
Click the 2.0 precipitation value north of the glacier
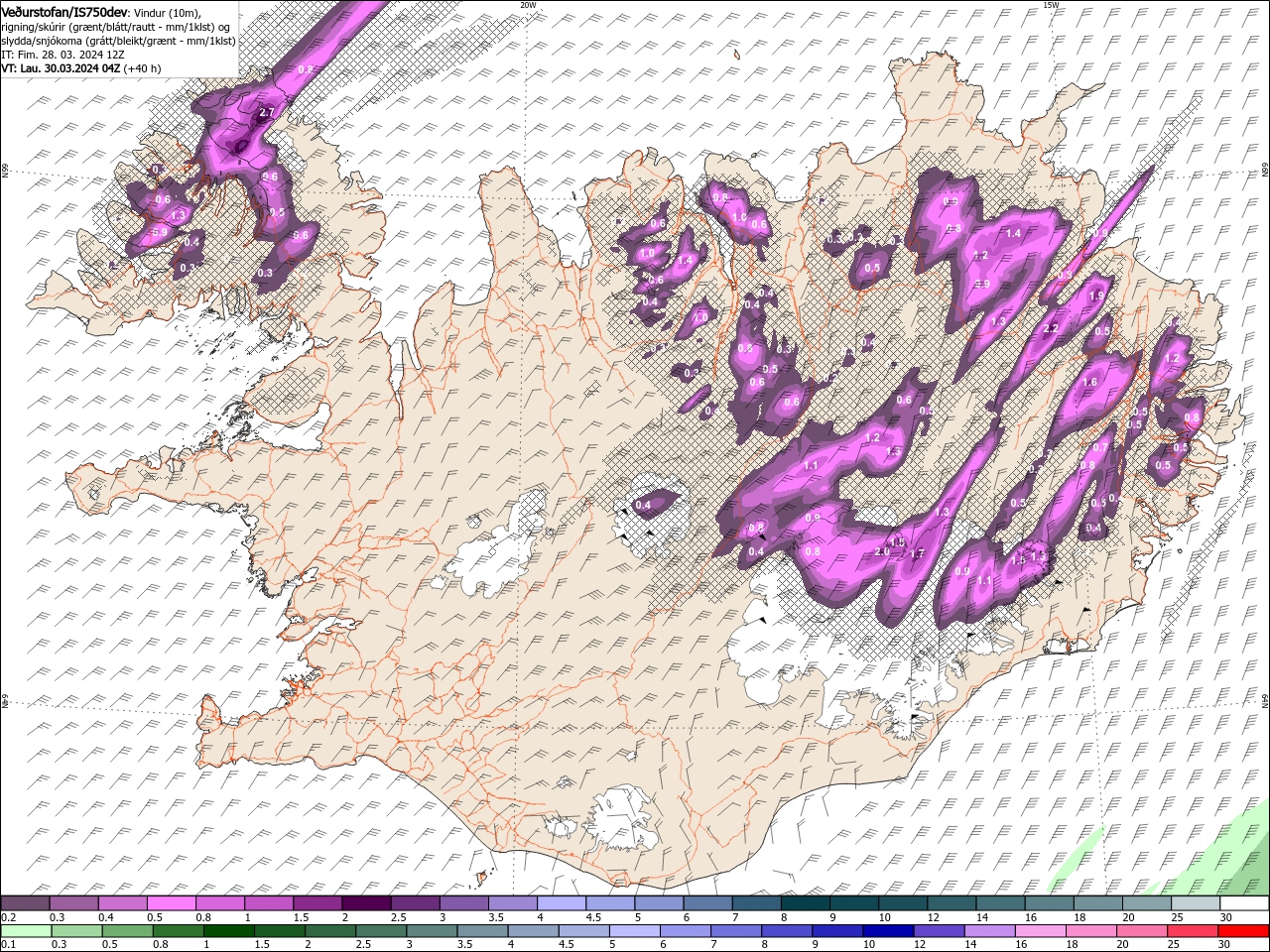[881, 552]
